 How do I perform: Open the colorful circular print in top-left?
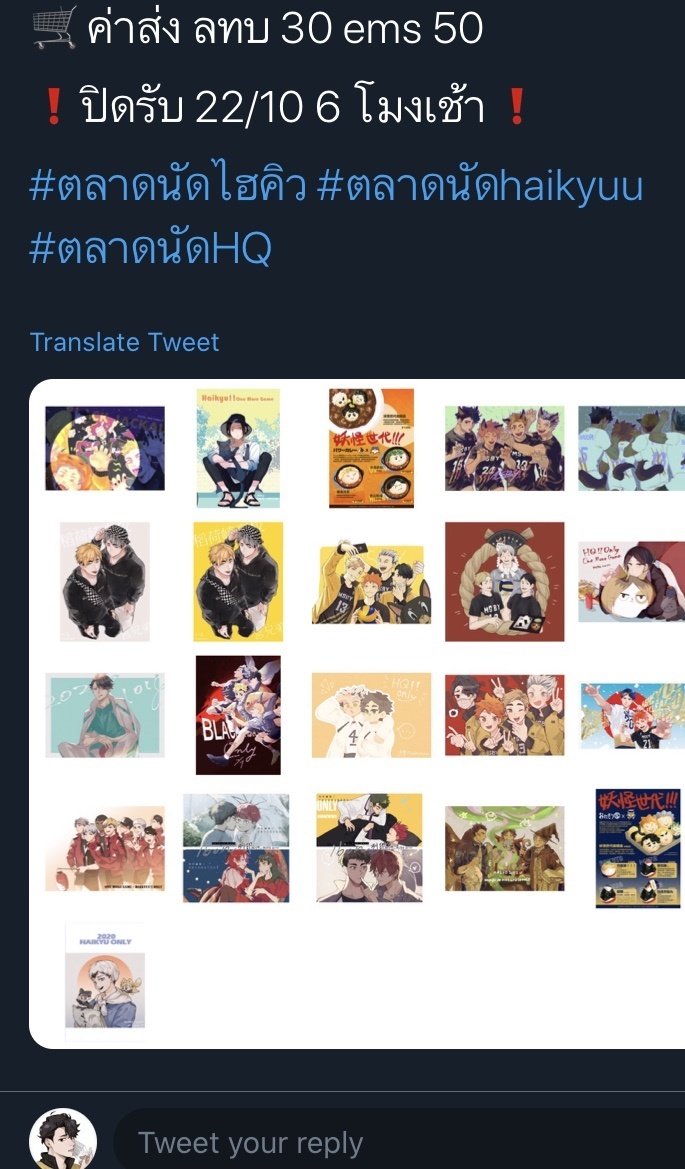tap(105, 448)
